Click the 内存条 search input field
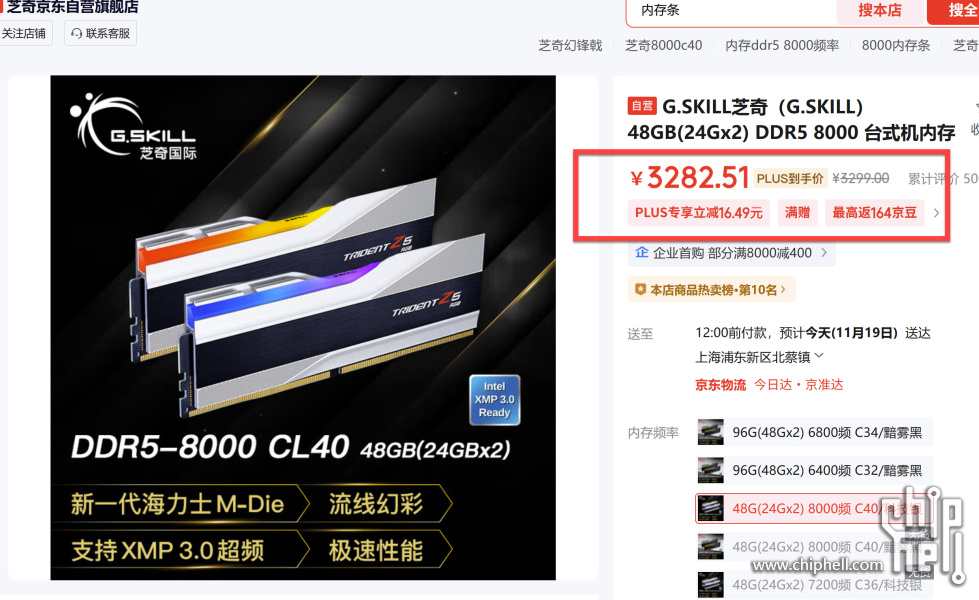 [732, 11]
